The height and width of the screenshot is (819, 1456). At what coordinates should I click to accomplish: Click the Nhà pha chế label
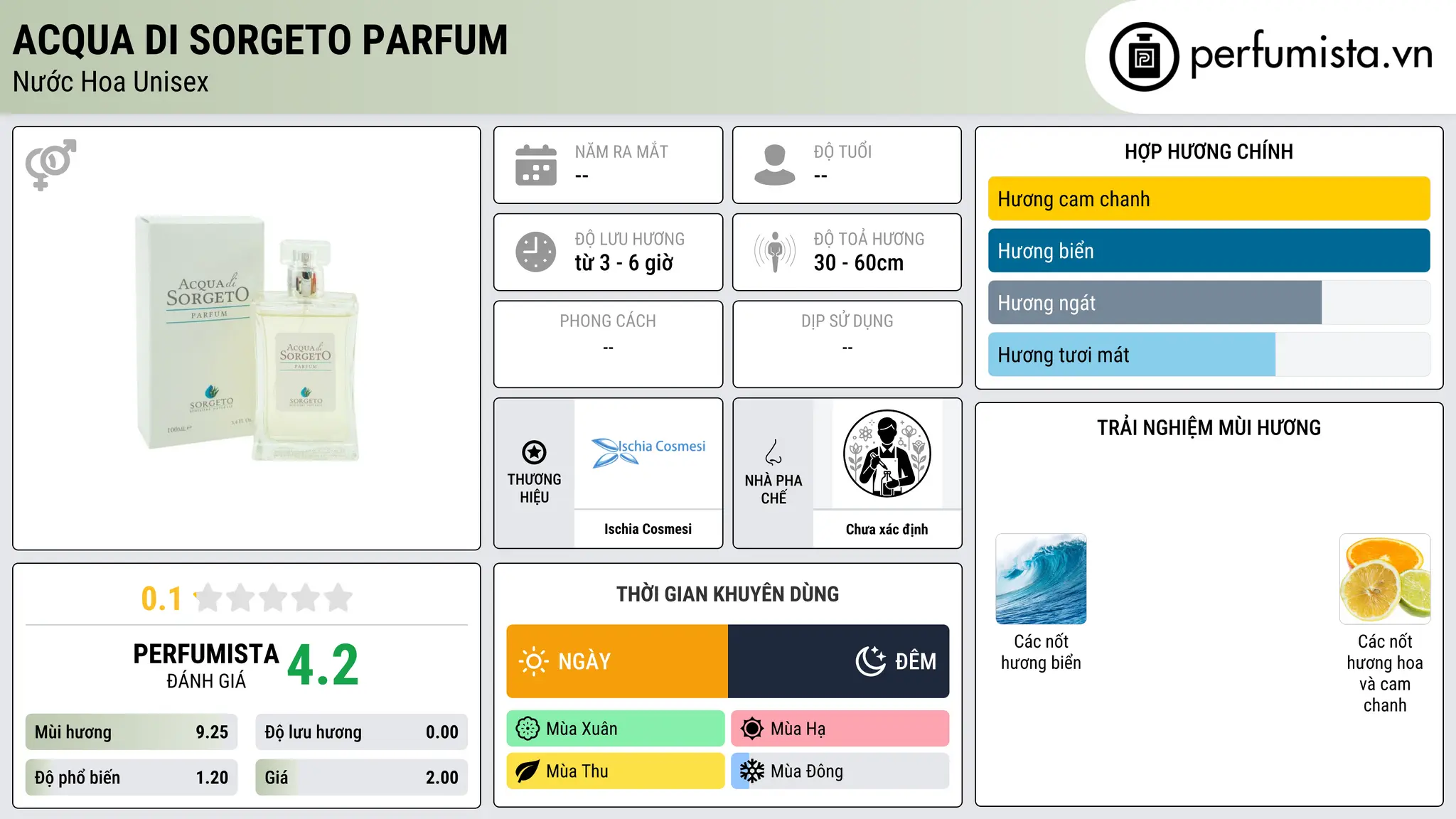[773, 489]
